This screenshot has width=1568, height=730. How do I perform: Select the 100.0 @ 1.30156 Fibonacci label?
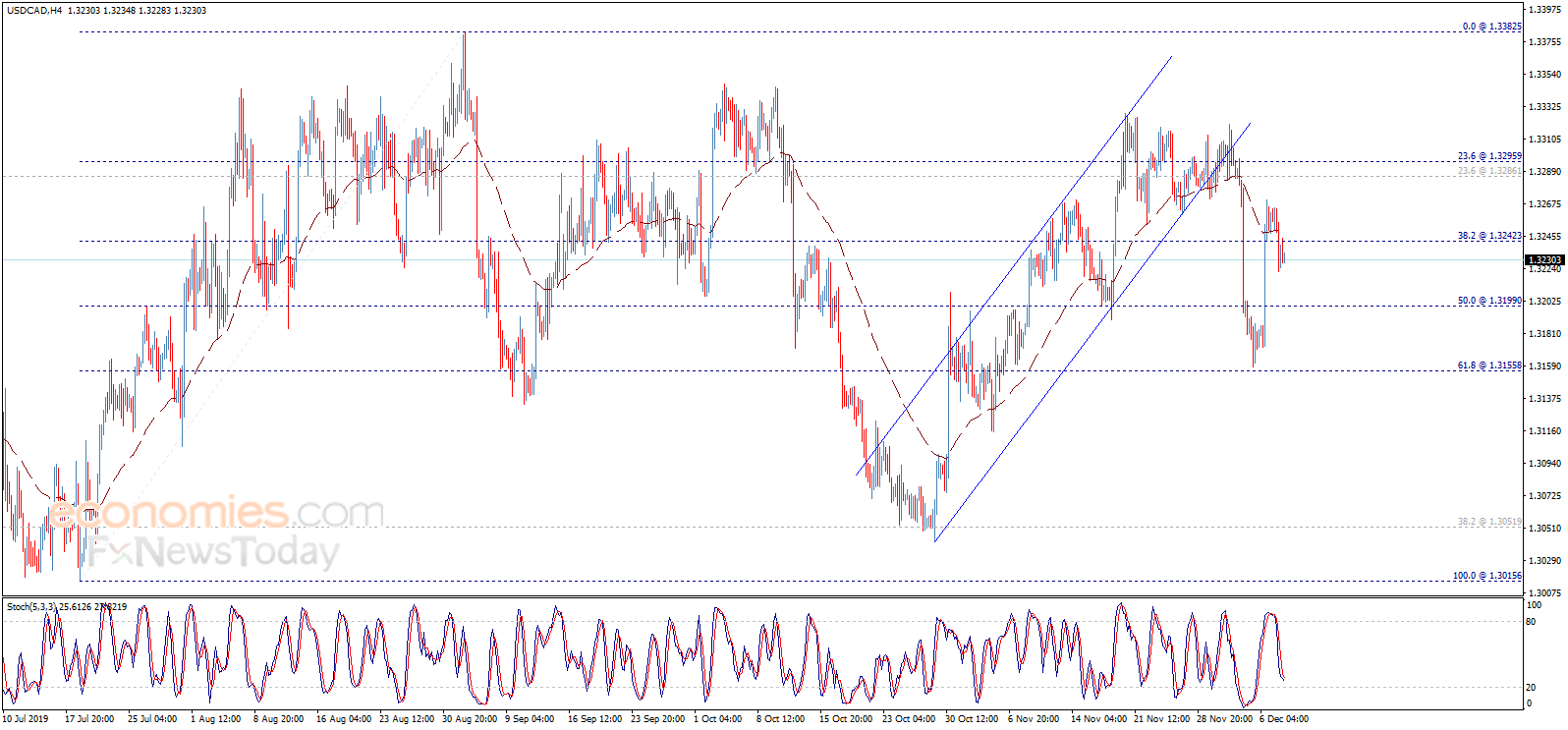click(x=1487, y=576)
